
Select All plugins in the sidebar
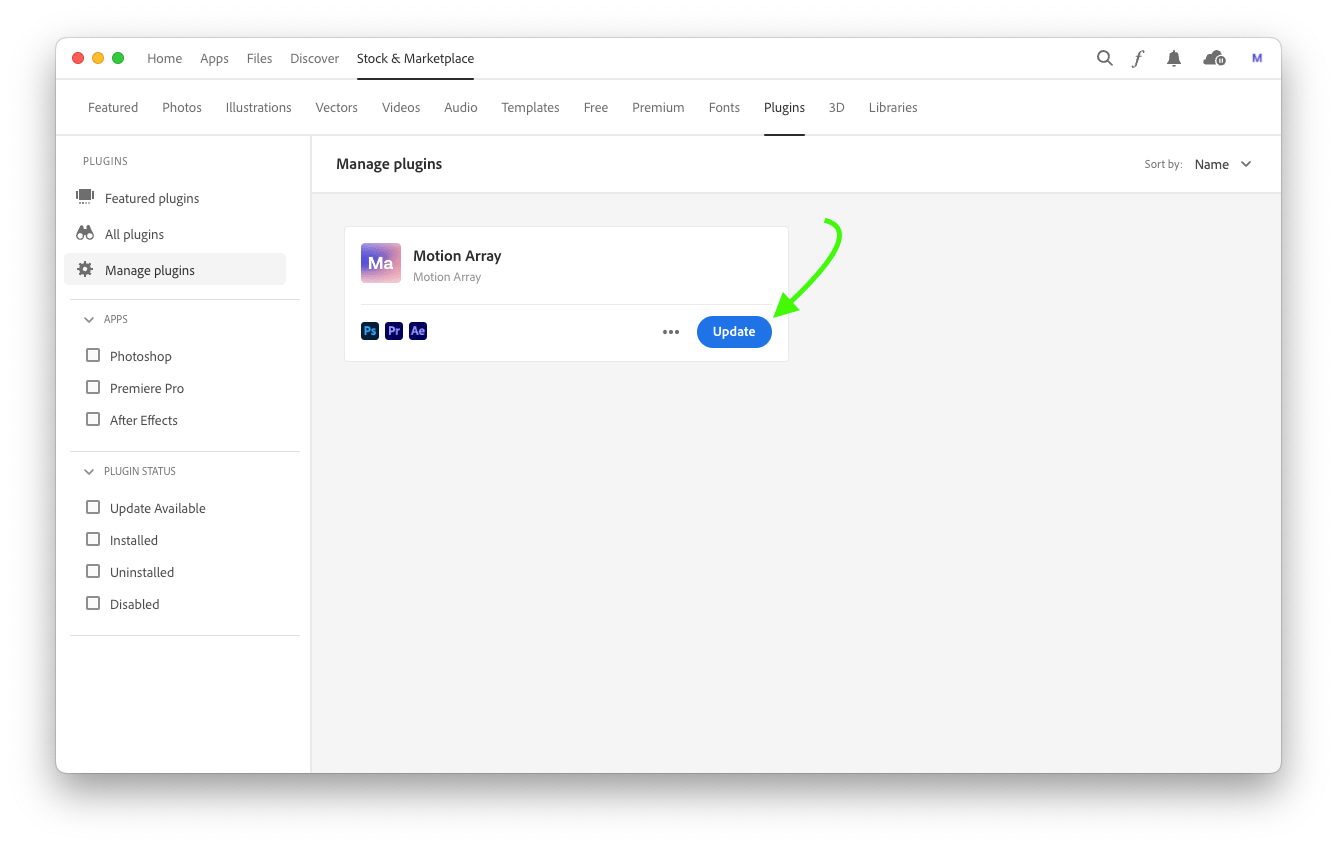[x=132, y=233]
